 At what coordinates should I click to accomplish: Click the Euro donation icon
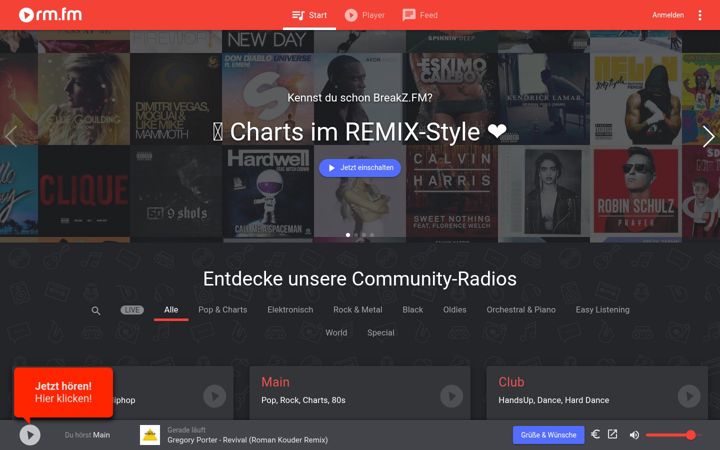pyautogui.click(x=596, y=434)
